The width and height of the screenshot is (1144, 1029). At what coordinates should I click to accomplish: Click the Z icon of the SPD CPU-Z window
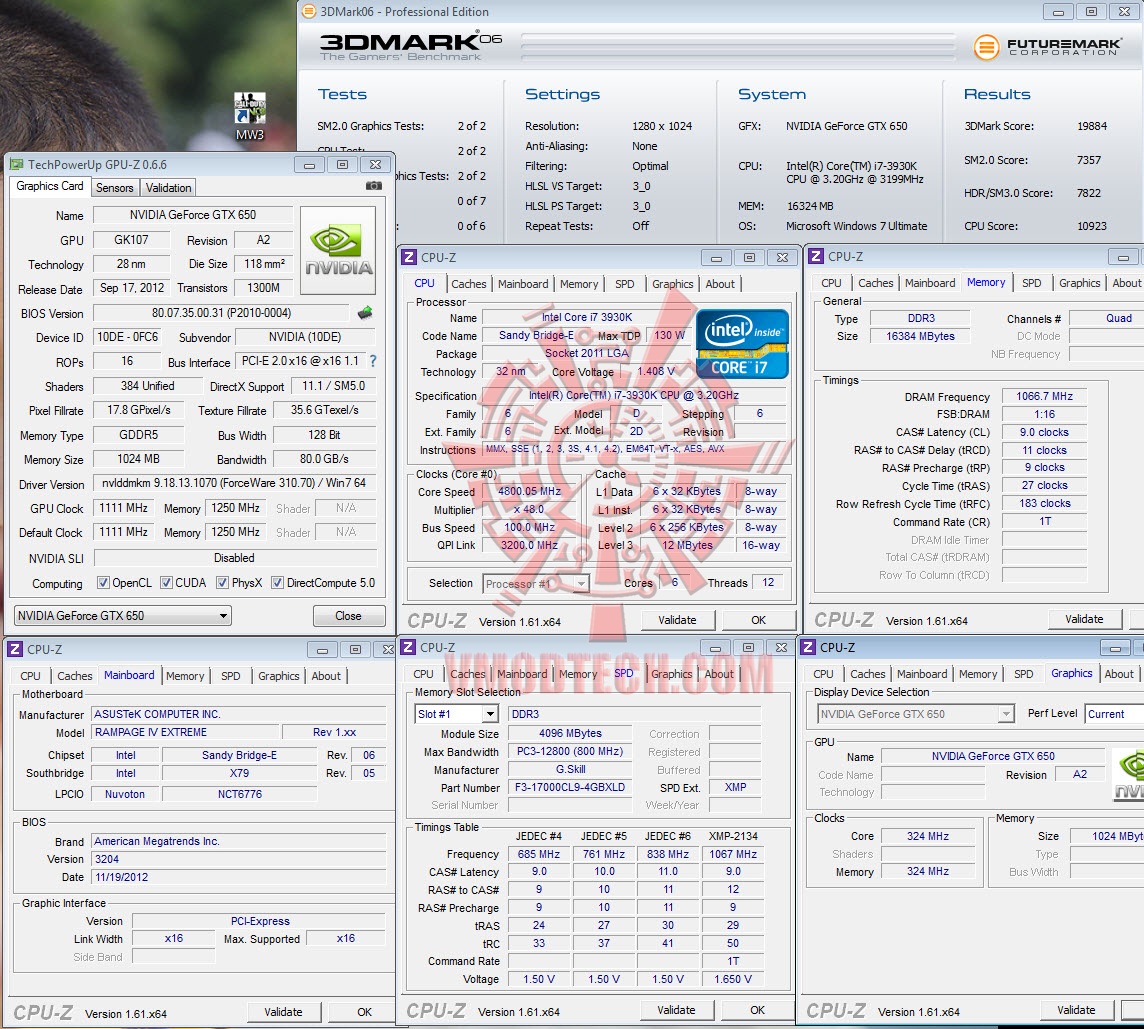[x=409, y=647]
